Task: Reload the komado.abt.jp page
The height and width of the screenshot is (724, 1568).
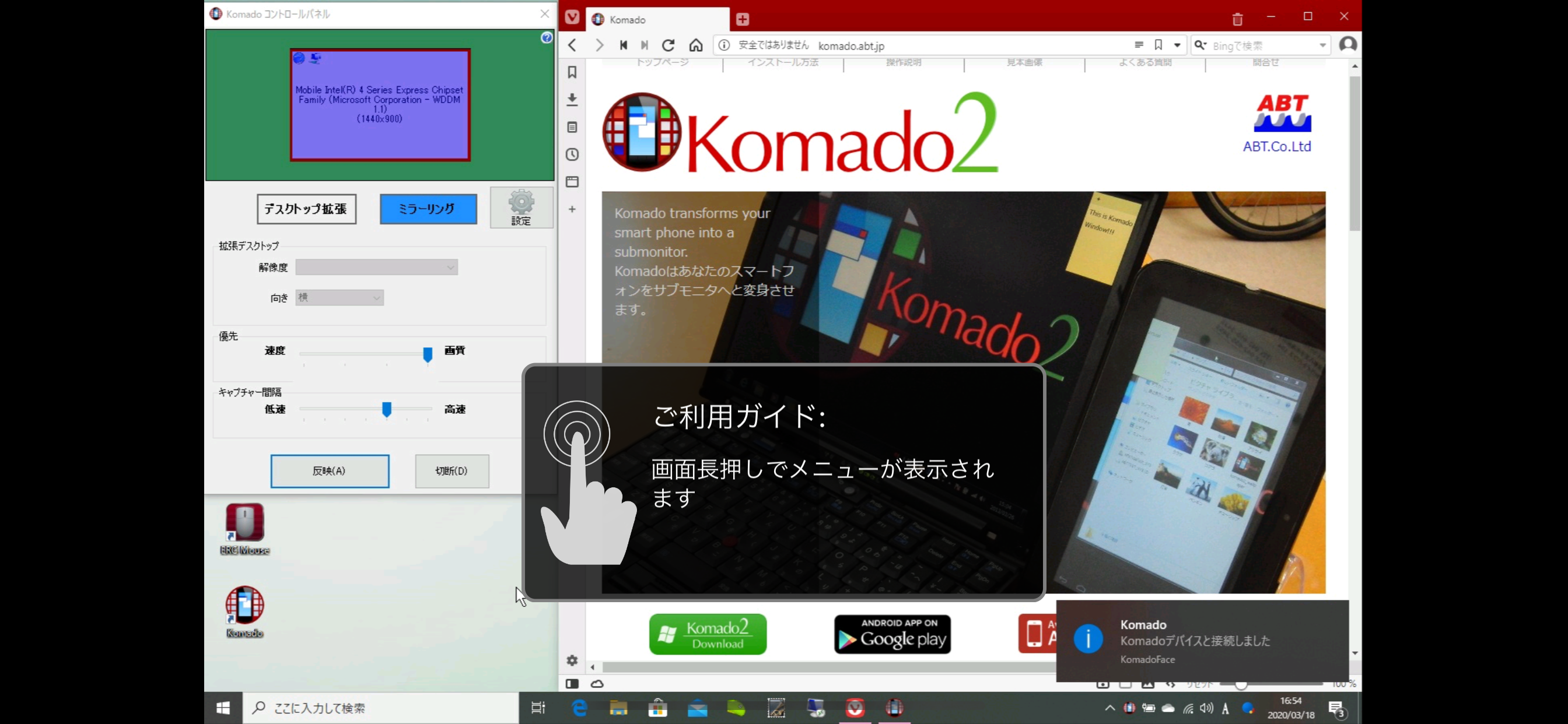Action: click(668, 45)
